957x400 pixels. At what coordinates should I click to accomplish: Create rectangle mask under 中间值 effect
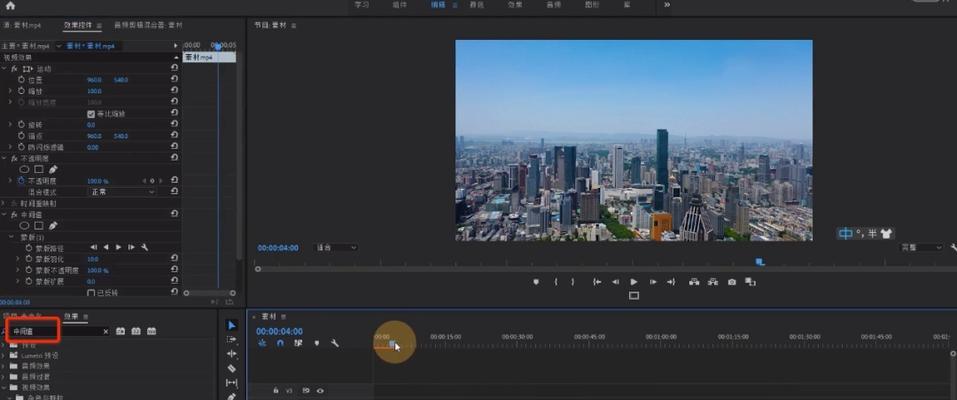(38, 225)
